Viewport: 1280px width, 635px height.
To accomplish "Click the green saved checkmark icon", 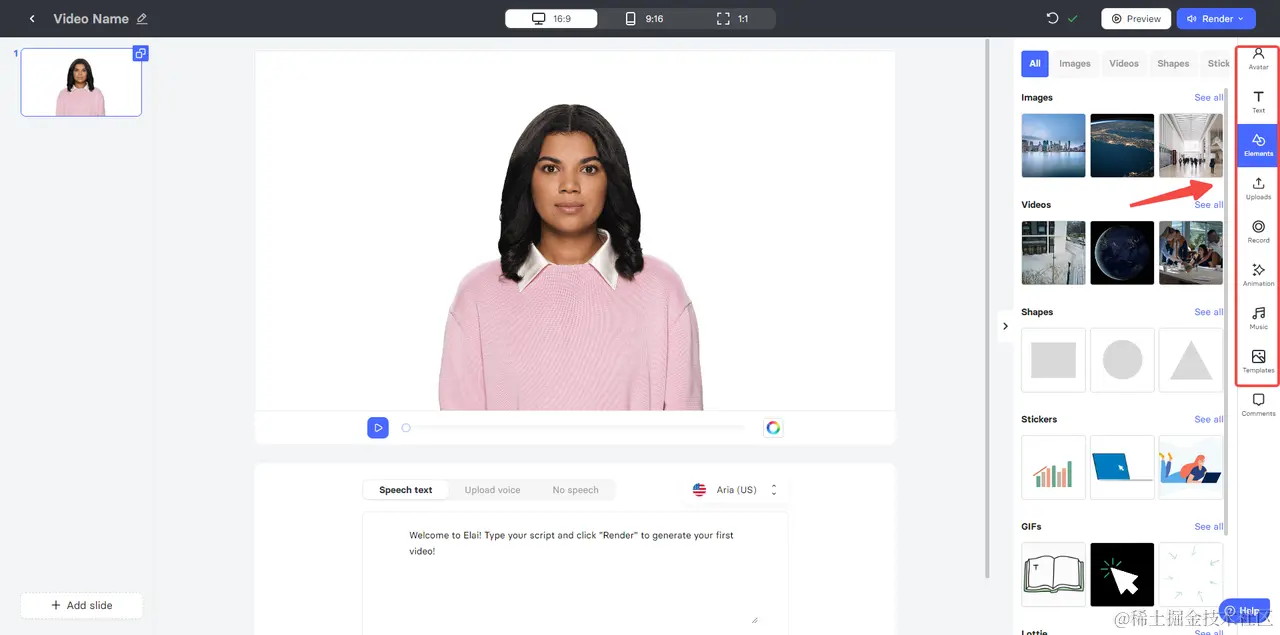I will 1073,18.
